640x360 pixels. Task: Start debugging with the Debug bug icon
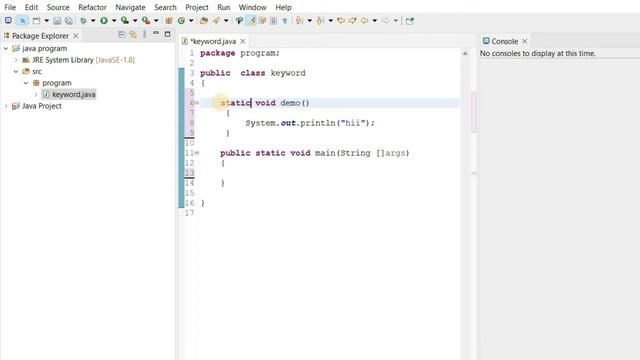[x=83, y=20]
